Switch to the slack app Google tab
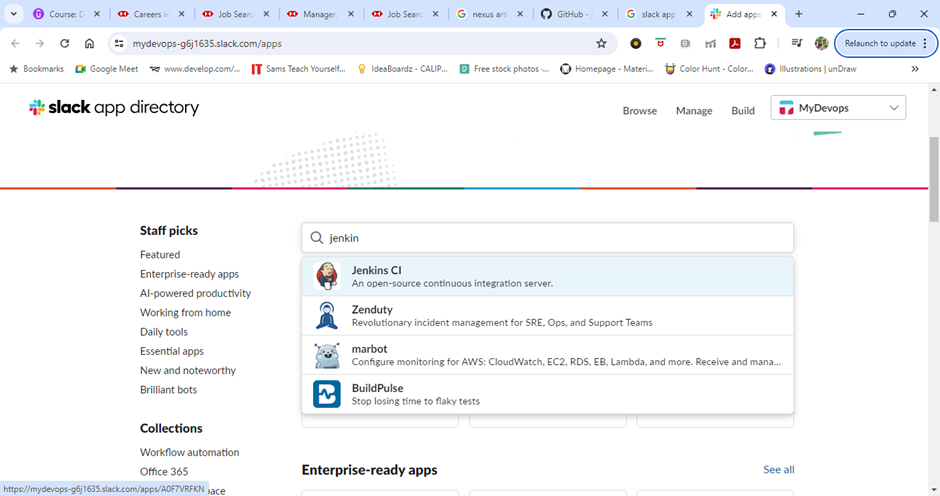The height and width of the screenshot is (496, 940). [x=658, y=14]
